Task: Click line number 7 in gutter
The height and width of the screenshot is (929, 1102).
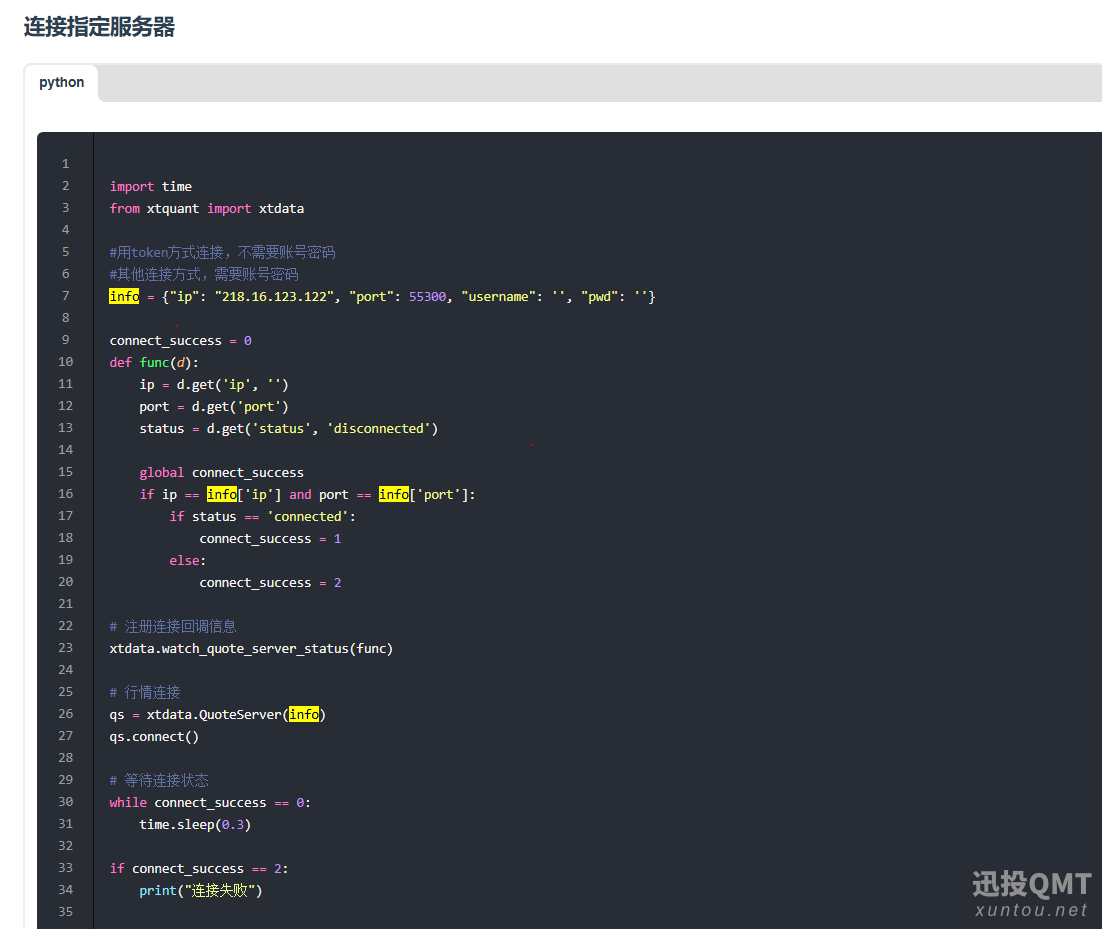Action: (65, 296)
